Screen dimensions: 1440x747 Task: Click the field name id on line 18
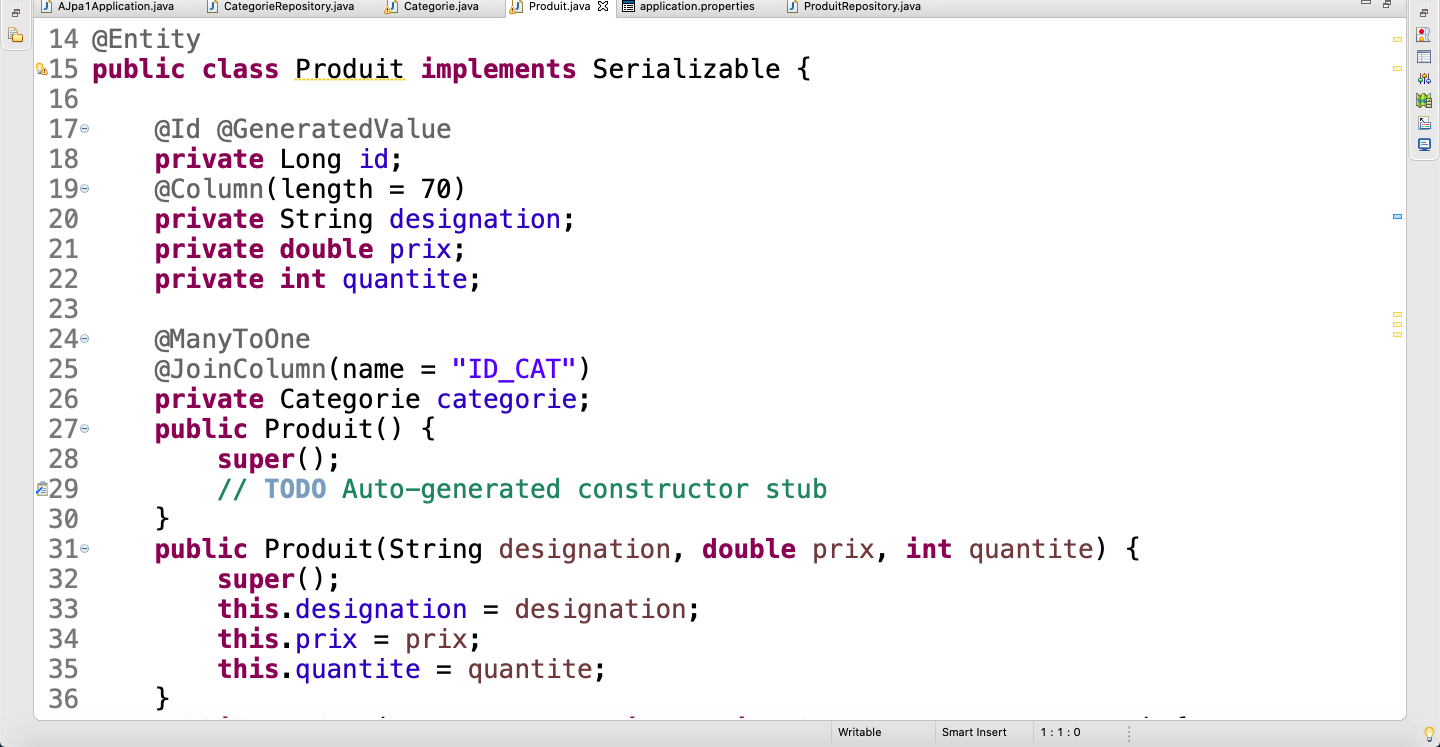(373, 159)
